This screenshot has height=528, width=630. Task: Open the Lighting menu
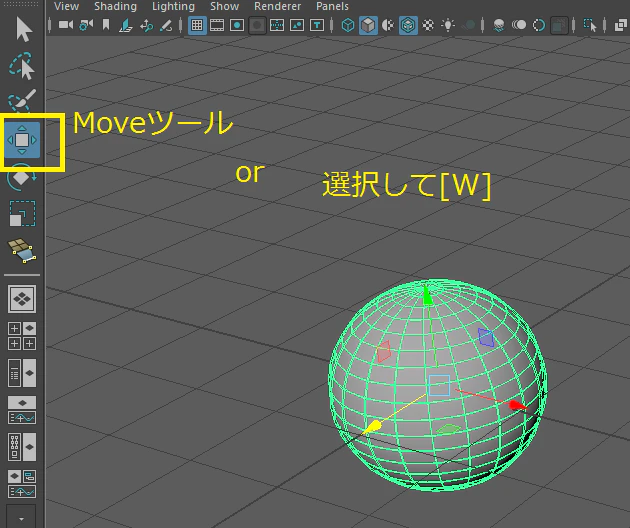173,6
